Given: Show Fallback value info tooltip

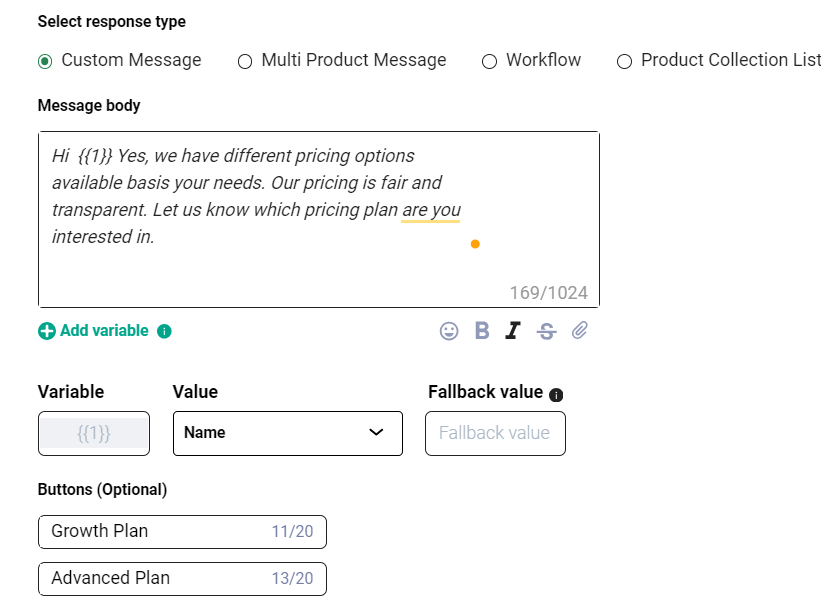Looking at the screenshot, I should click(x=556, y=394).
